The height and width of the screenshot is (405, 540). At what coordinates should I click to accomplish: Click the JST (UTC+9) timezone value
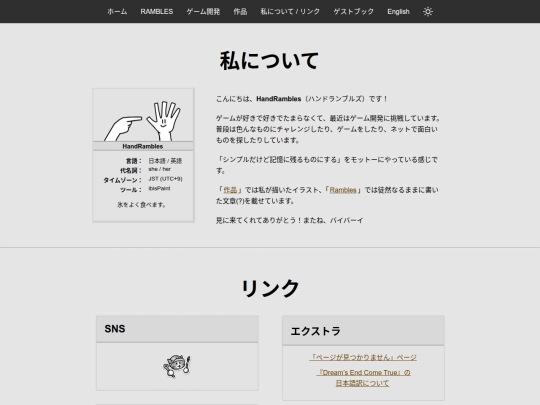[165, 179]
